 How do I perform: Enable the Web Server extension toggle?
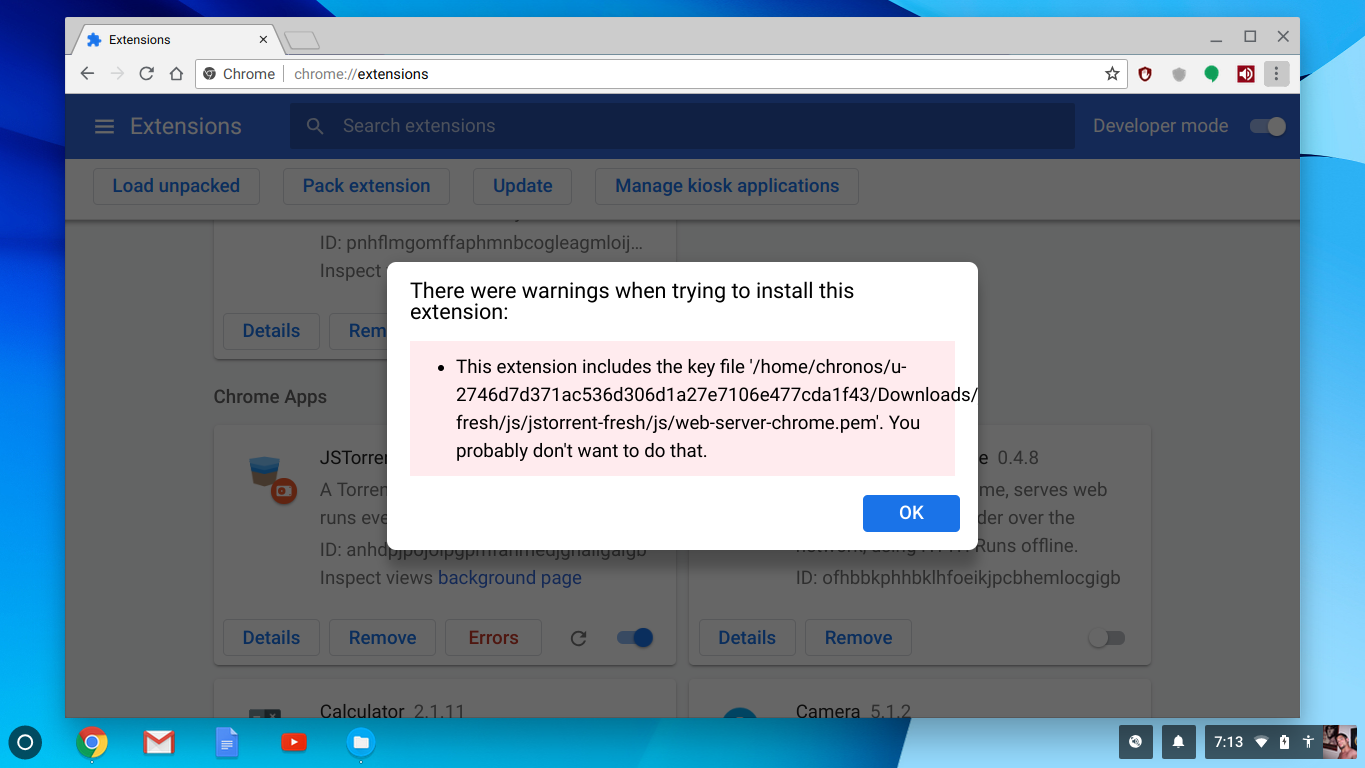tap(1106, 637)
